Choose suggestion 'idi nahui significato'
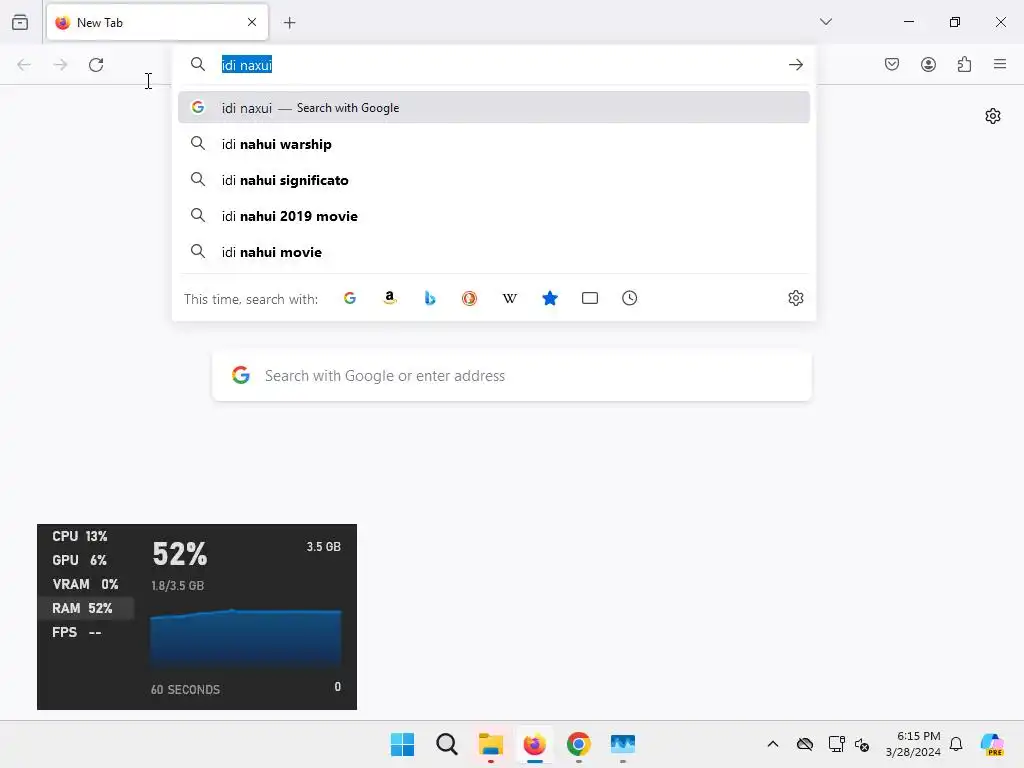Viewport: 1024px width, 768px height. [x=494, y=180]
